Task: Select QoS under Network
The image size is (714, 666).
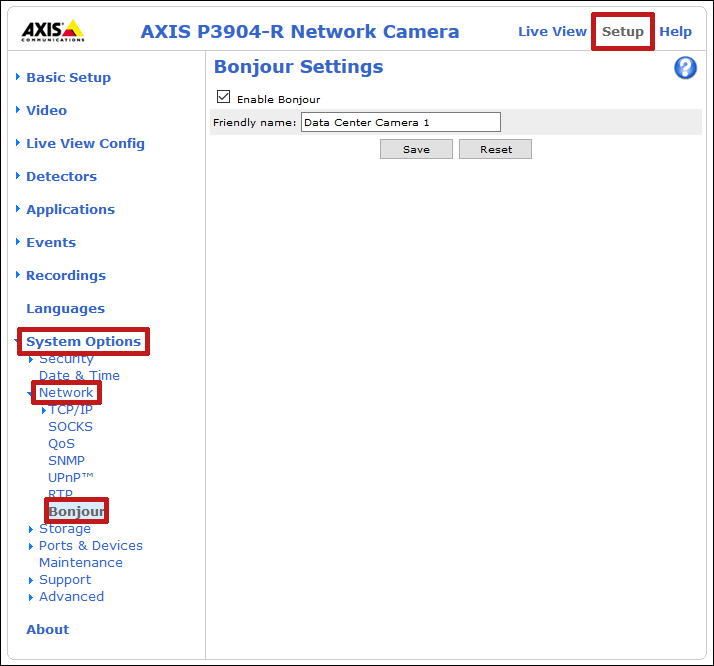Action: [61, 443]
